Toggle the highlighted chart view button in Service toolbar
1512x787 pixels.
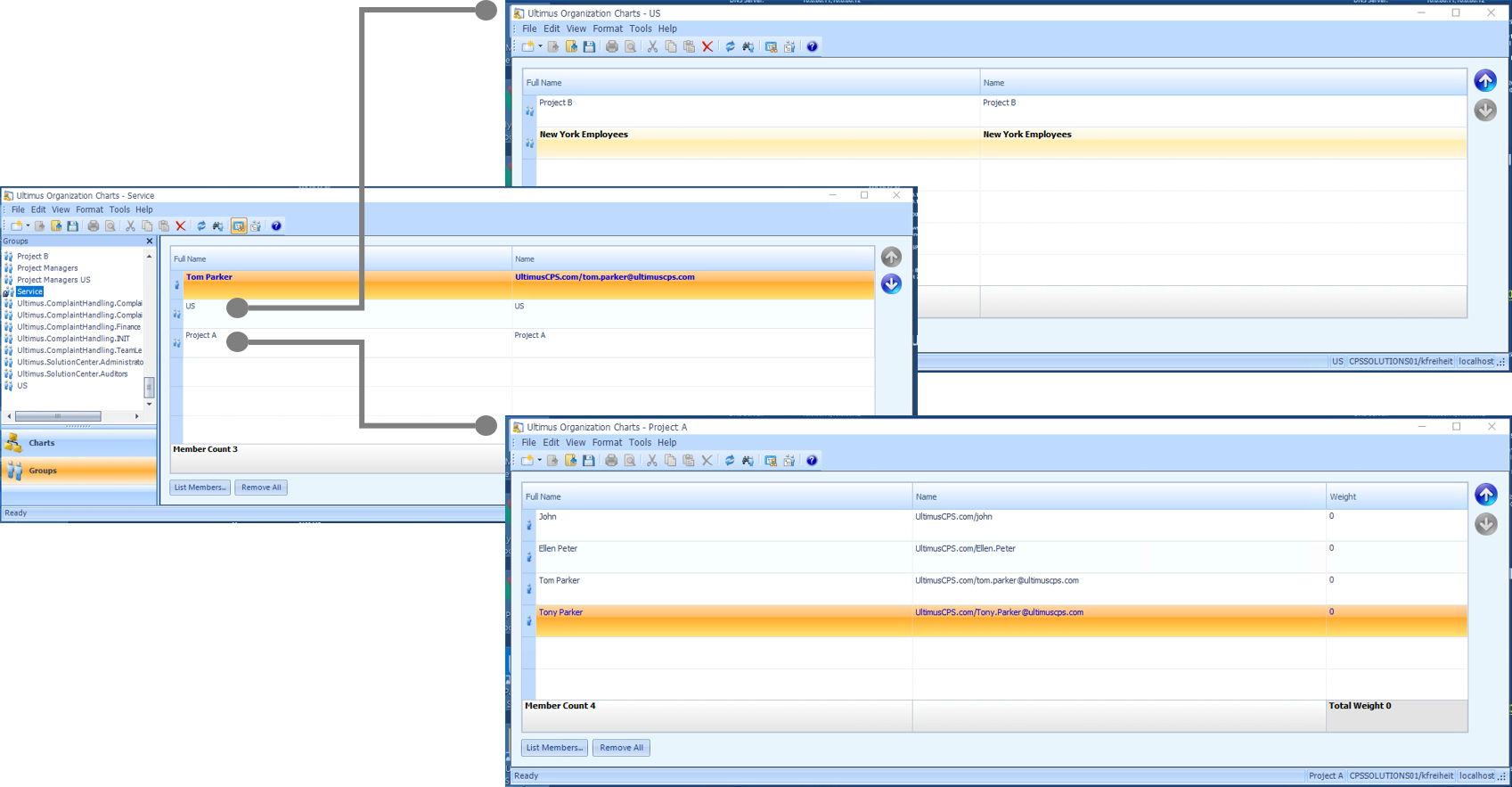tap(239, 226)
